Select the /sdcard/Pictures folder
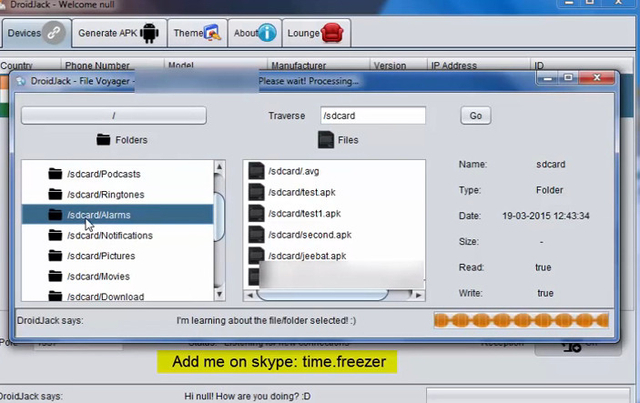The width and height of the screenshot is (640, 403). pos(118,256)
